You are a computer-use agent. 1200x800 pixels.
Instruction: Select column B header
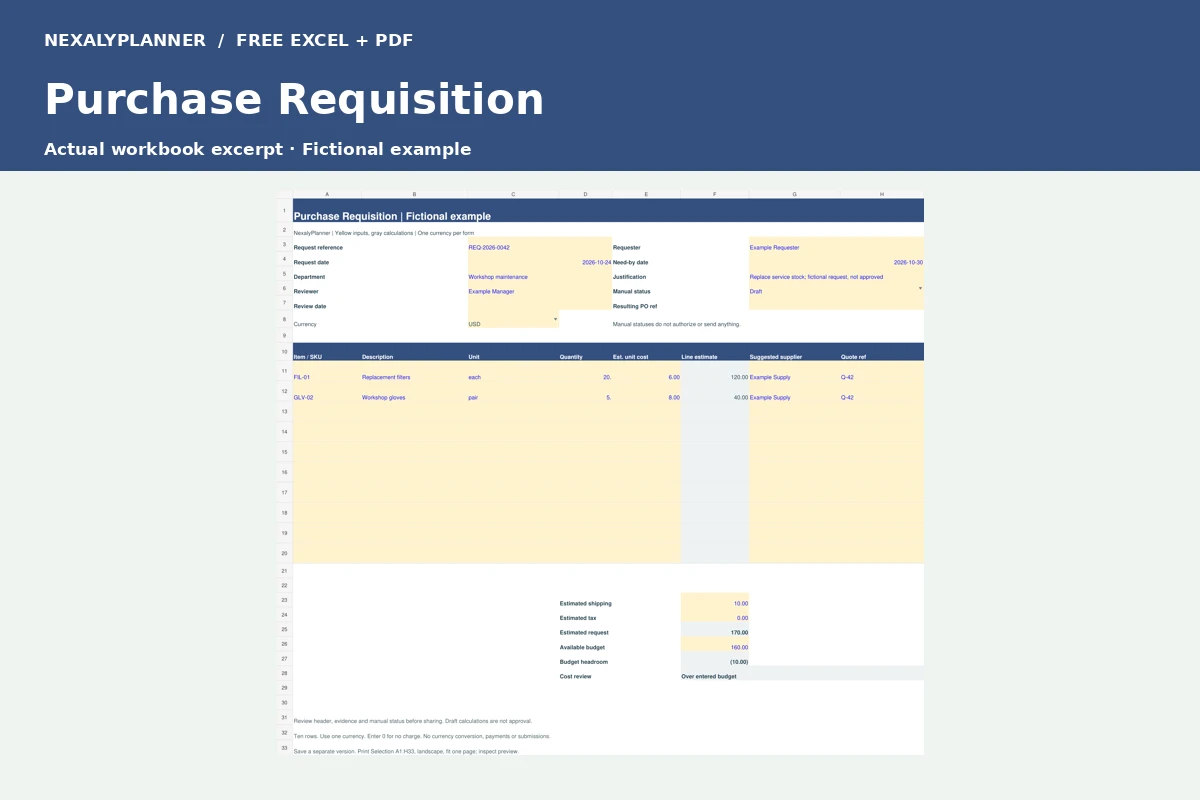click(414, 194)
